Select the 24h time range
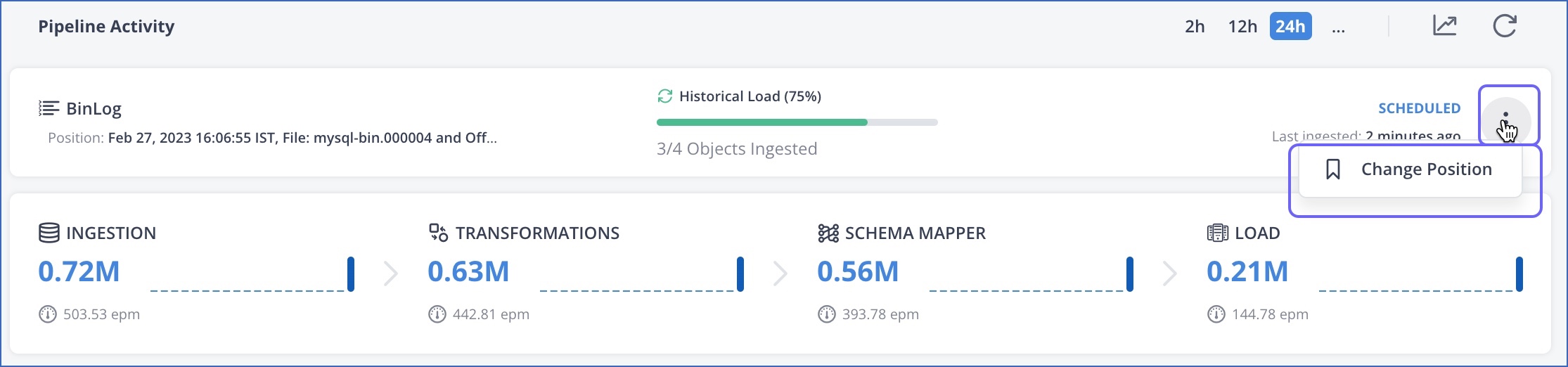Viewport: 1568px width, 367px height. tap(1290, 27)
